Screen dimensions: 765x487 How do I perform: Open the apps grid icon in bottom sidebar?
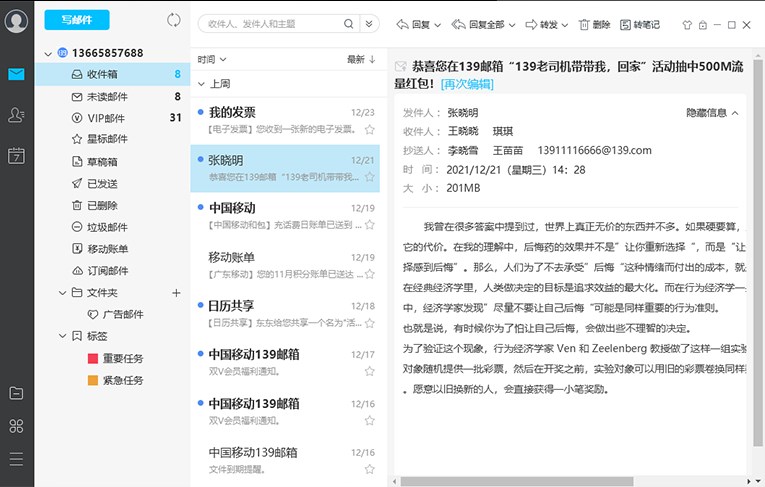click(x=16, y=426)
